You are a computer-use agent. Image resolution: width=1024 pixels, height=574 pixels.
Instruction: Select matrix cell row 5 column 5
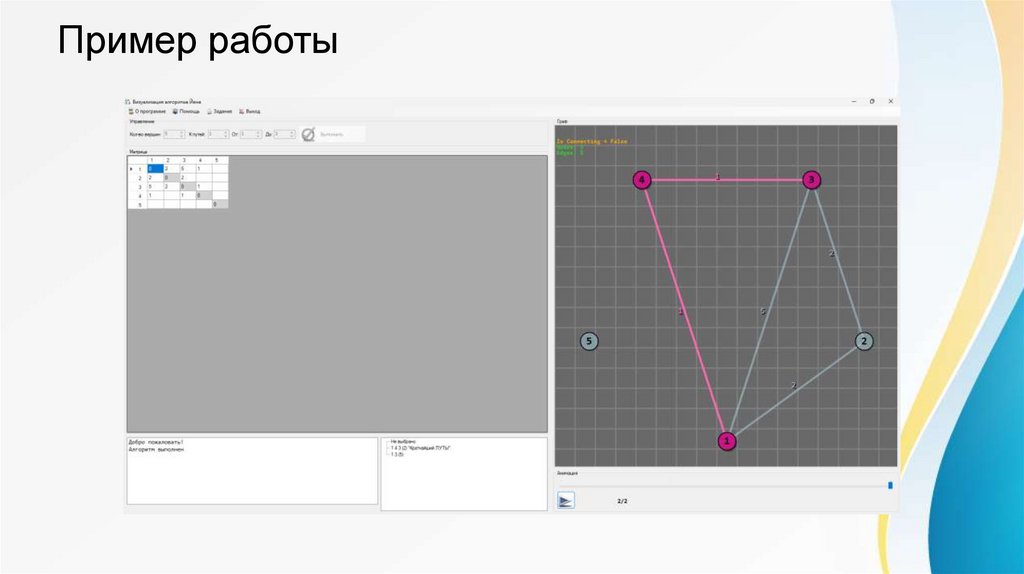[220, 204]
